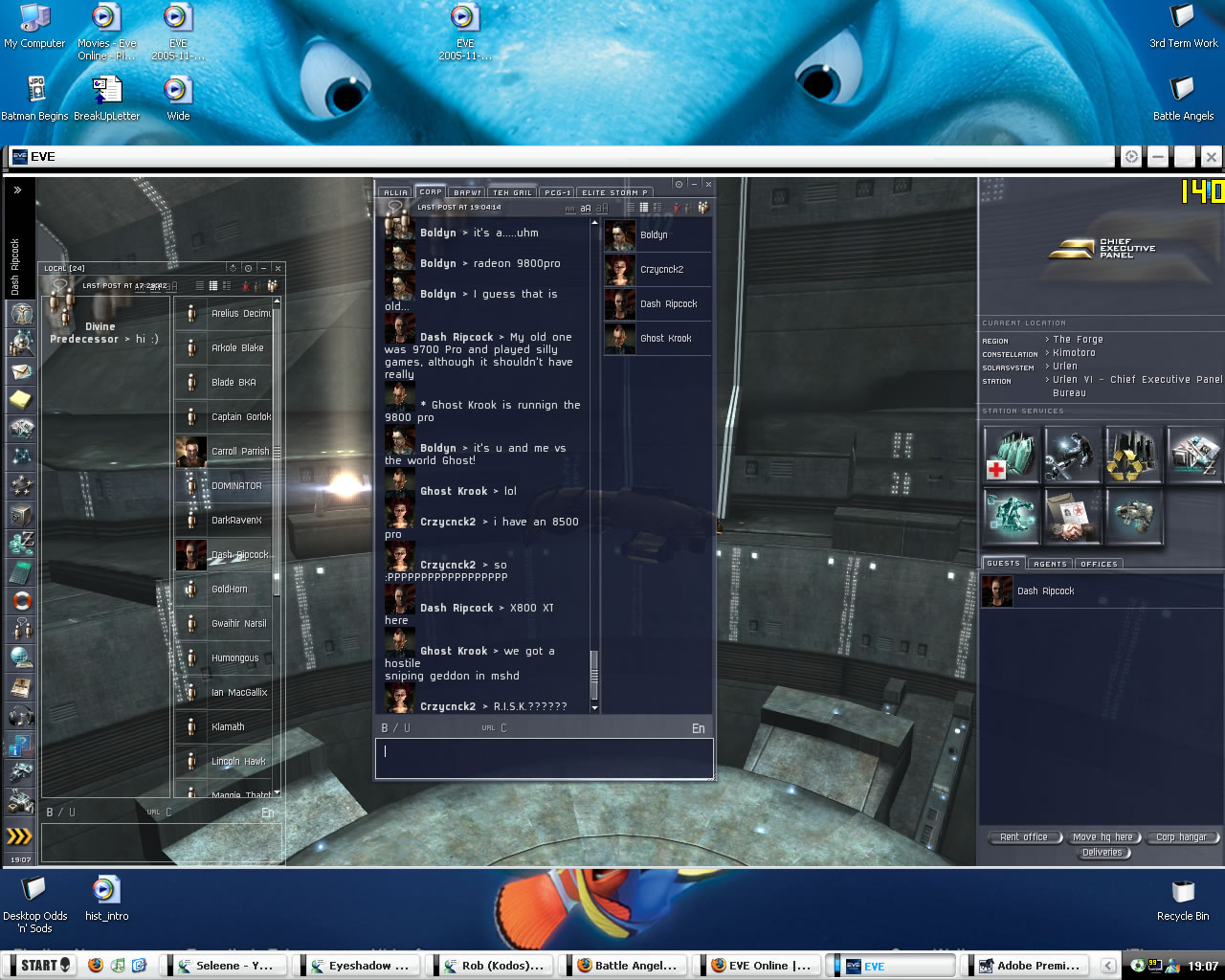Open the Corporation stars icon in sidebar

click(x=21, y=486)
